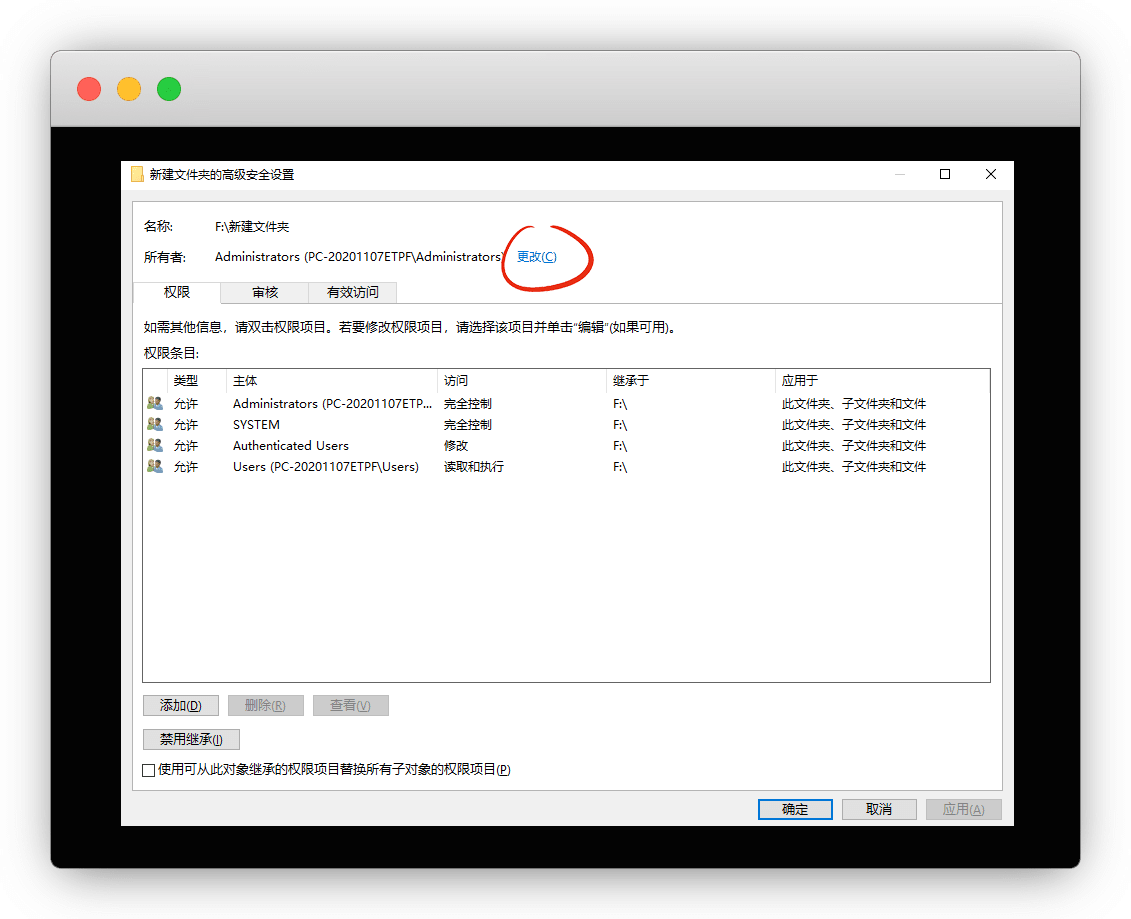Click the user icon in the Administrators row
The height and width of the screenshot is (919, 1131).
(x=154, y=404)
